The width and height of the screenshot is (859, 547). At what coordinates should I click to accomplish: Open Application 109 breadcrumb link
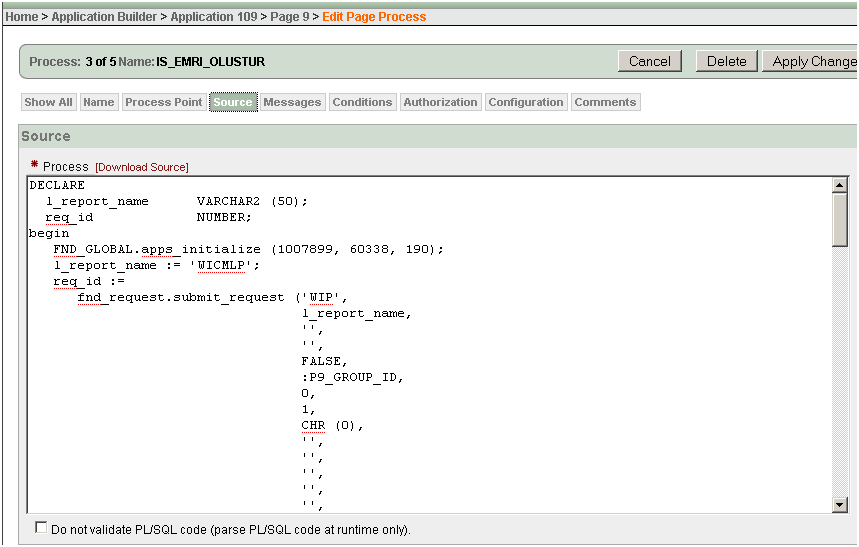click(x=214, y=17)
